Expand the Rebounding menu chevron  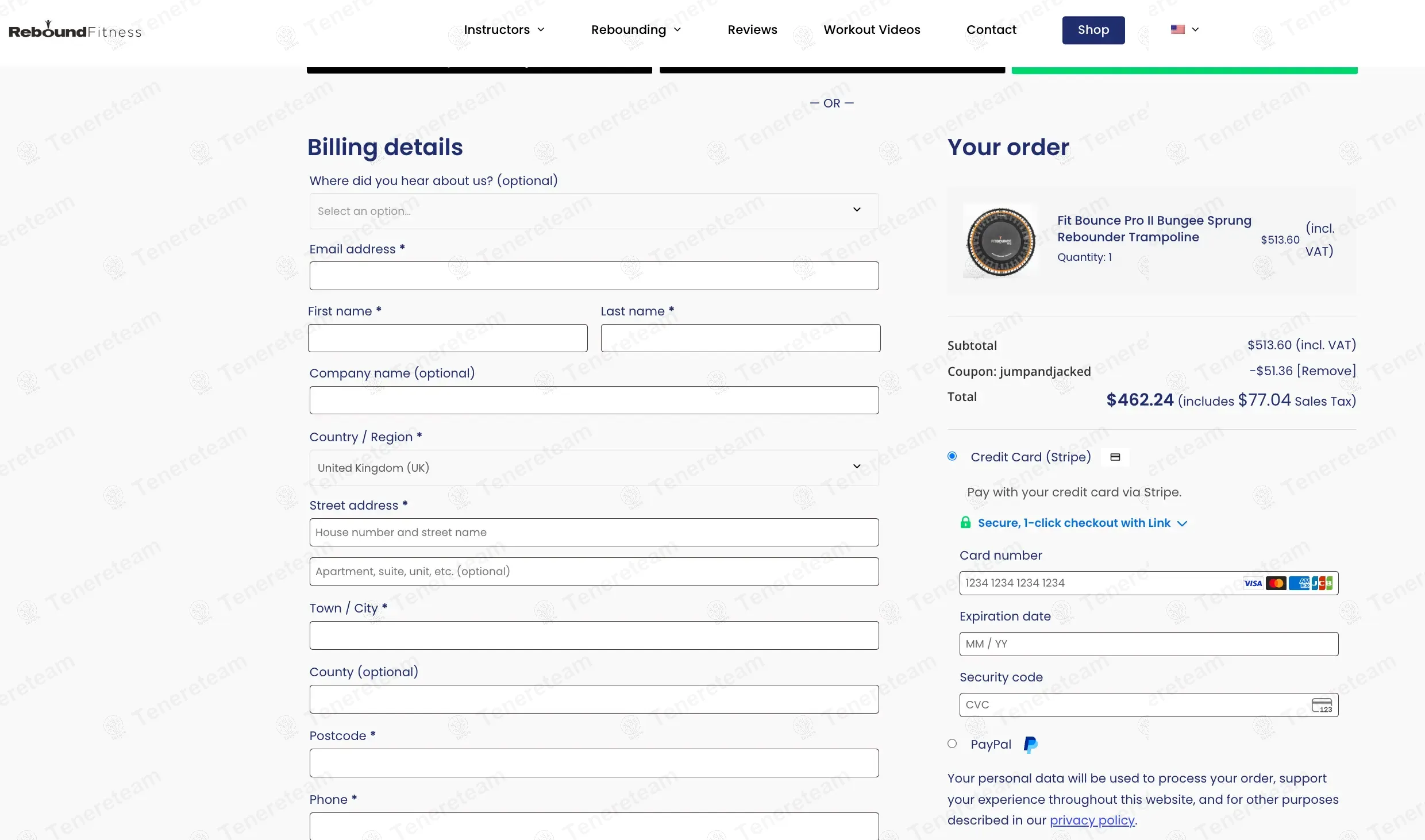(677, 30)
